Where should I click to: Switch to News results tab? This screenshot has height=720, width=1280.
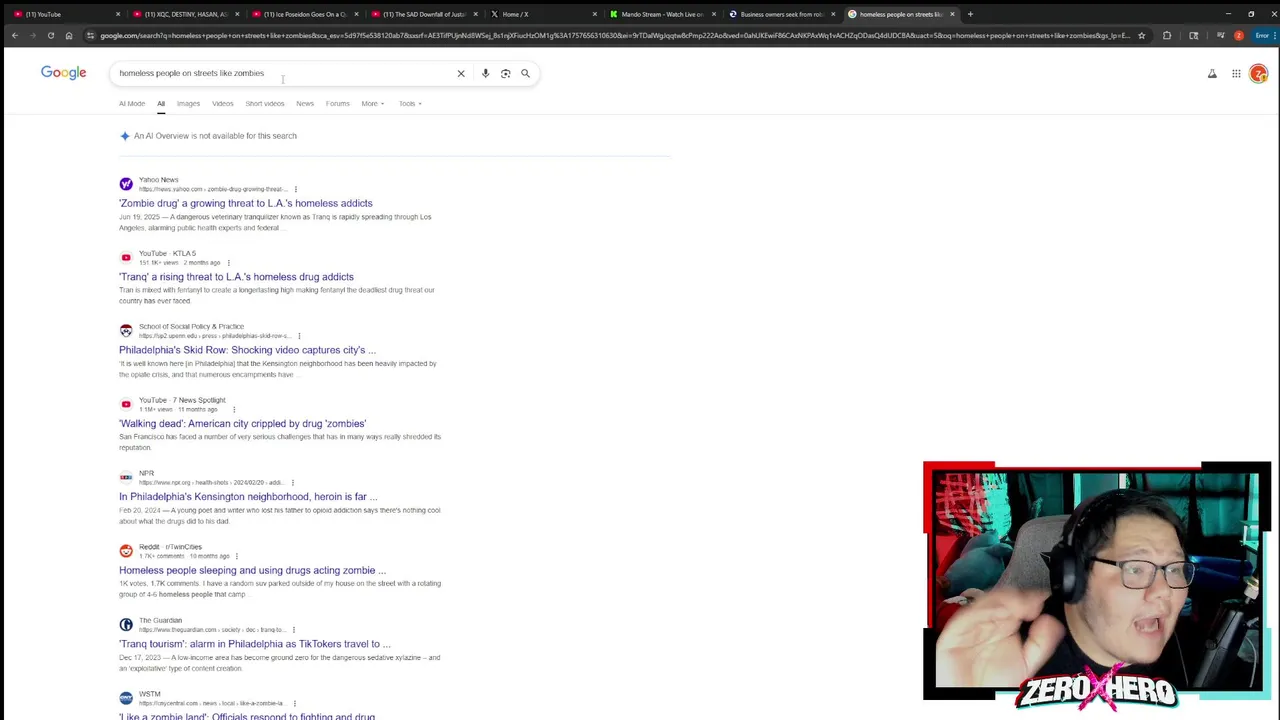tap(305, 103)
